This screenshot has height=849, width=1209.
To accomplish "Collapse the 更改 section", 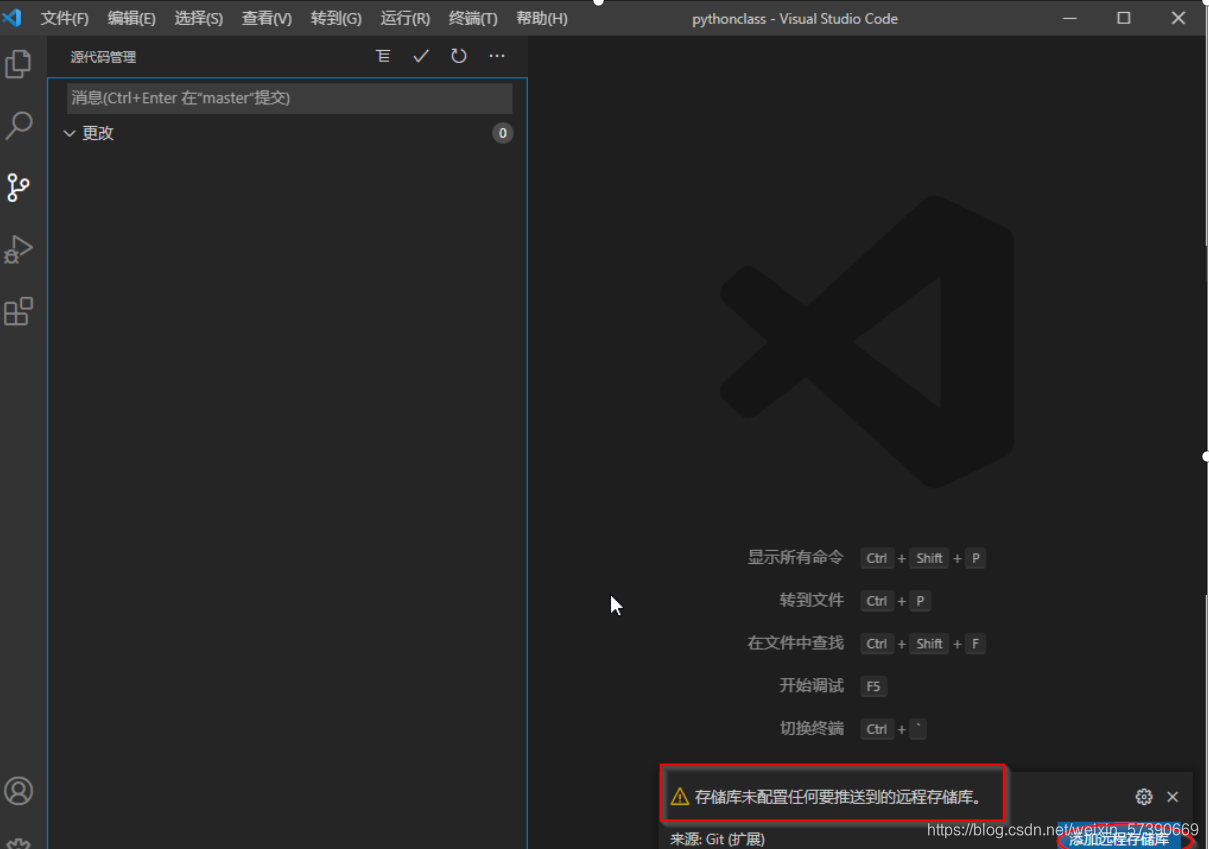I will tap(69, 133).
